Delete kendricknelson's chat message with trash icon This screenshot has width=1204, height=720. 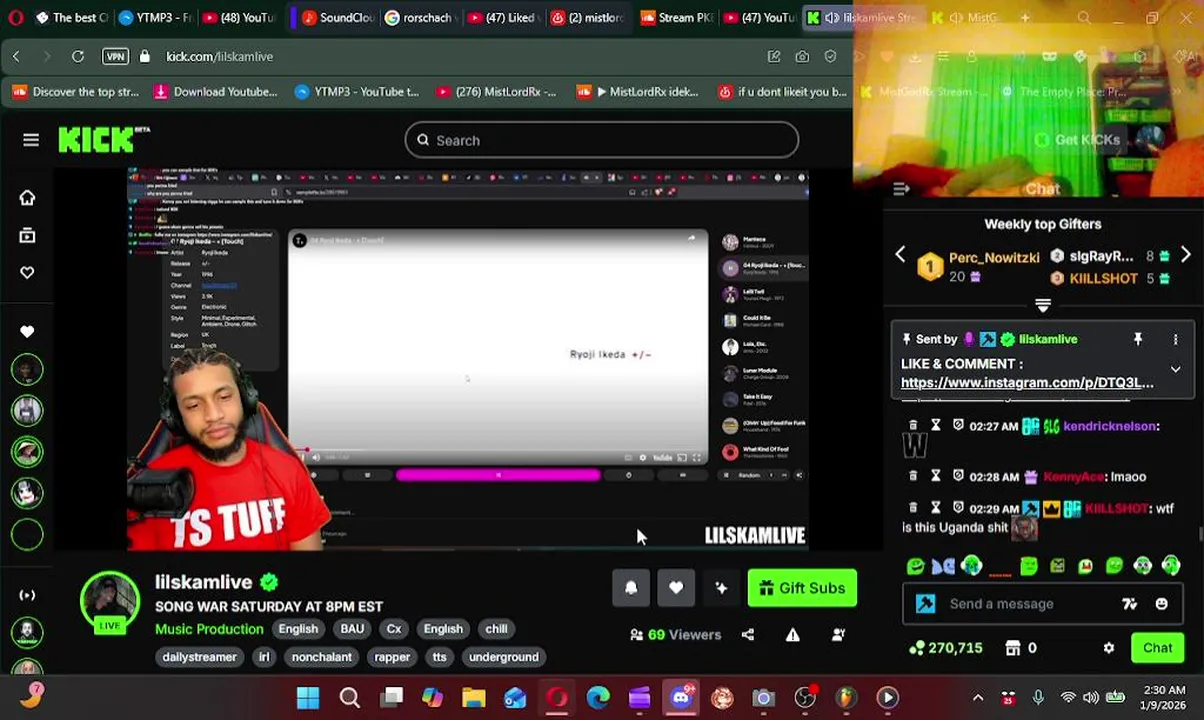coord(913,426)
